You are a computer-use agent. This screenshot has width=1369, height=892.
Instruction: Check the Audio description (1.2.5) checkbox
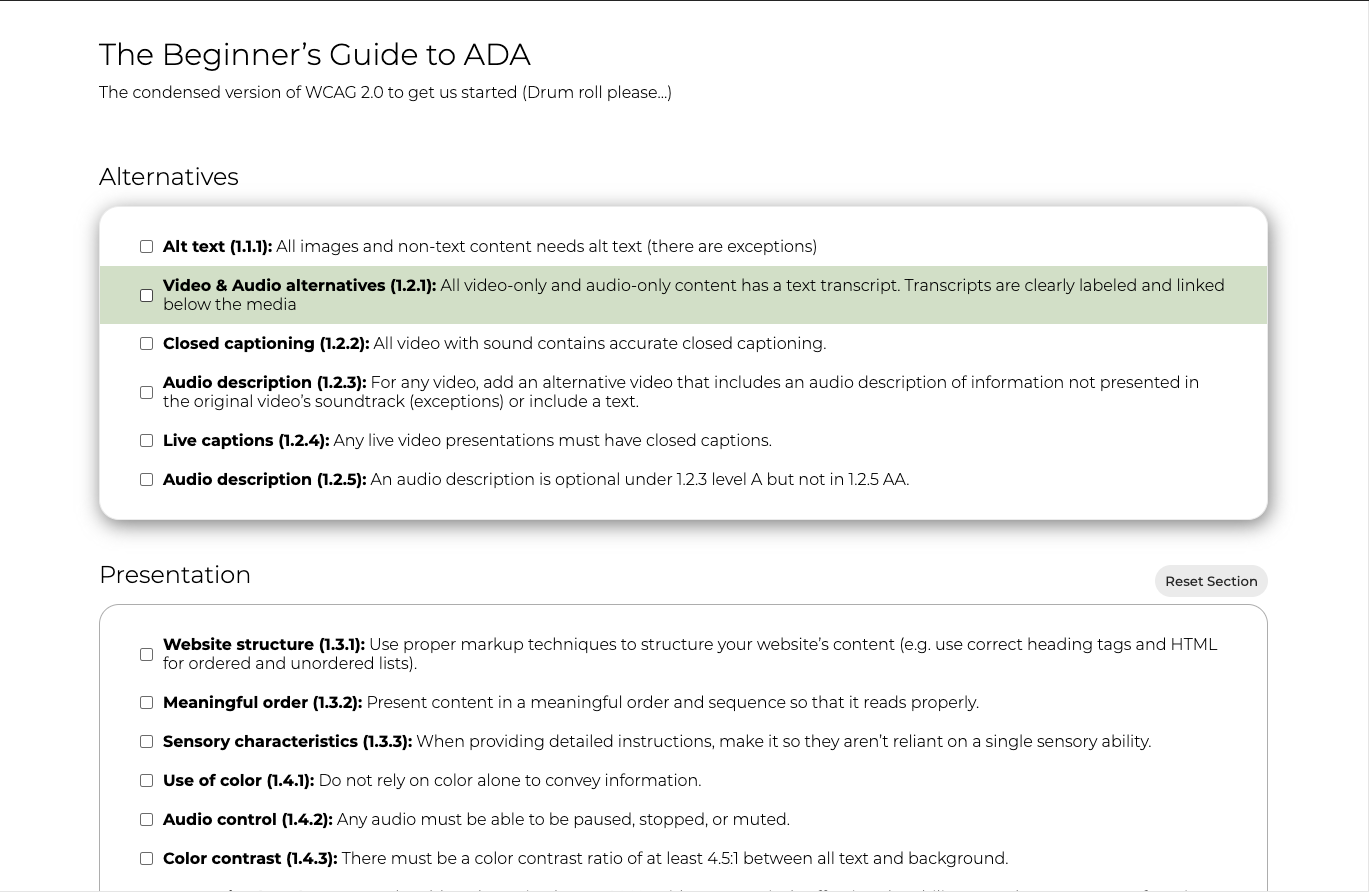coord(146,479)
